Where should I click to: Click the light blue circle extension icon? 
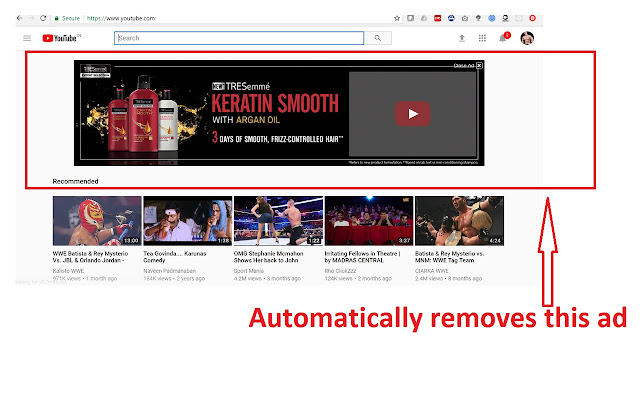(x=492, y=18)
